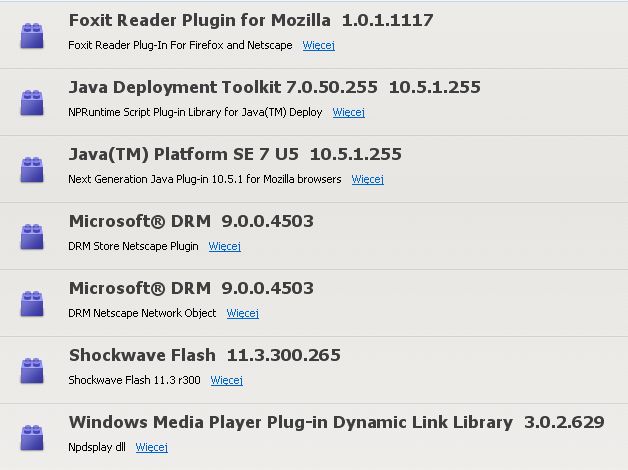
Task: Open Więcej link for Java Deployment Toolkit
Action: tap(348, 112)
